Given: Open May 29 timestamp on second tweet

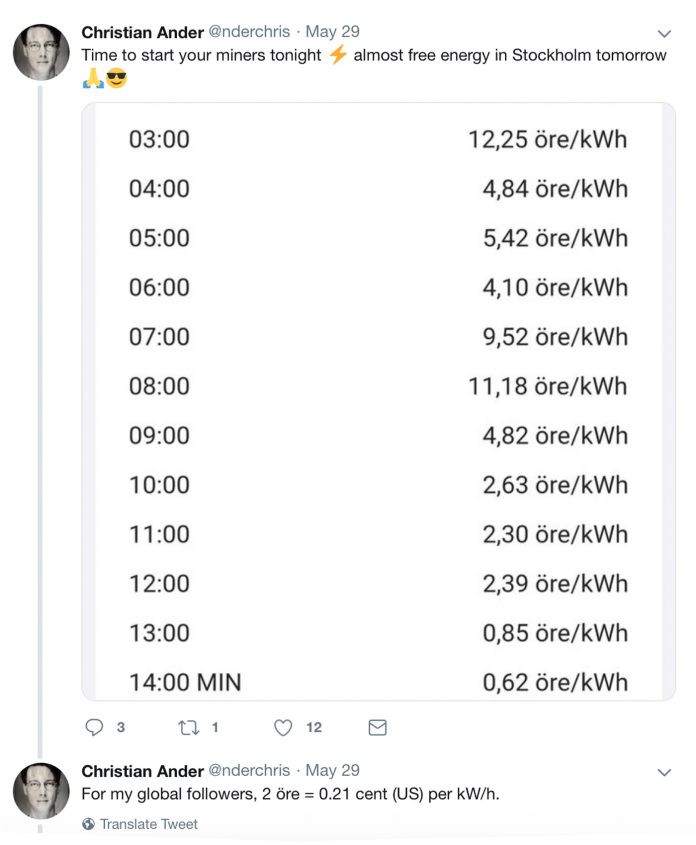Looking at the screenshot, I should [333, 771].
